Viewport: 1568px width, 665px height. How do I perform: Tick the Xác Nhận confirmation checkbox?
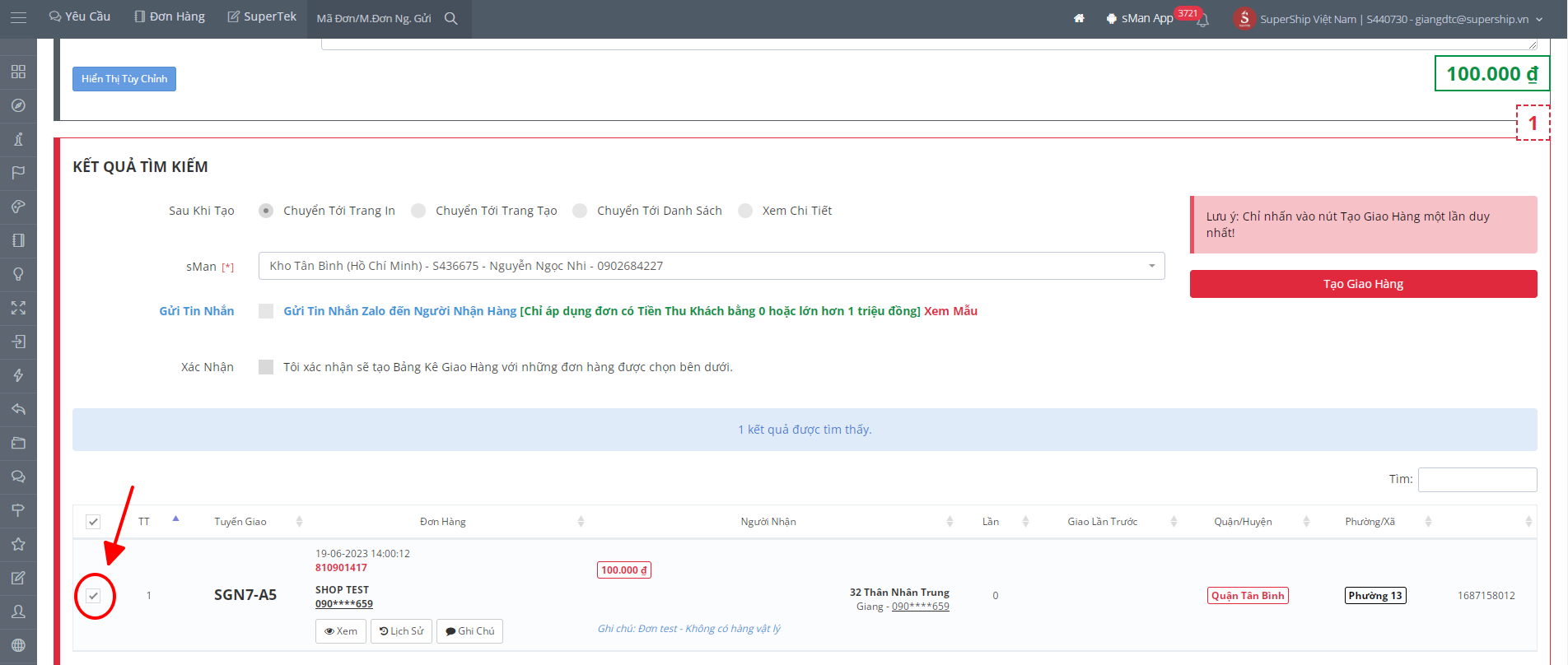[x=266, y=367]
